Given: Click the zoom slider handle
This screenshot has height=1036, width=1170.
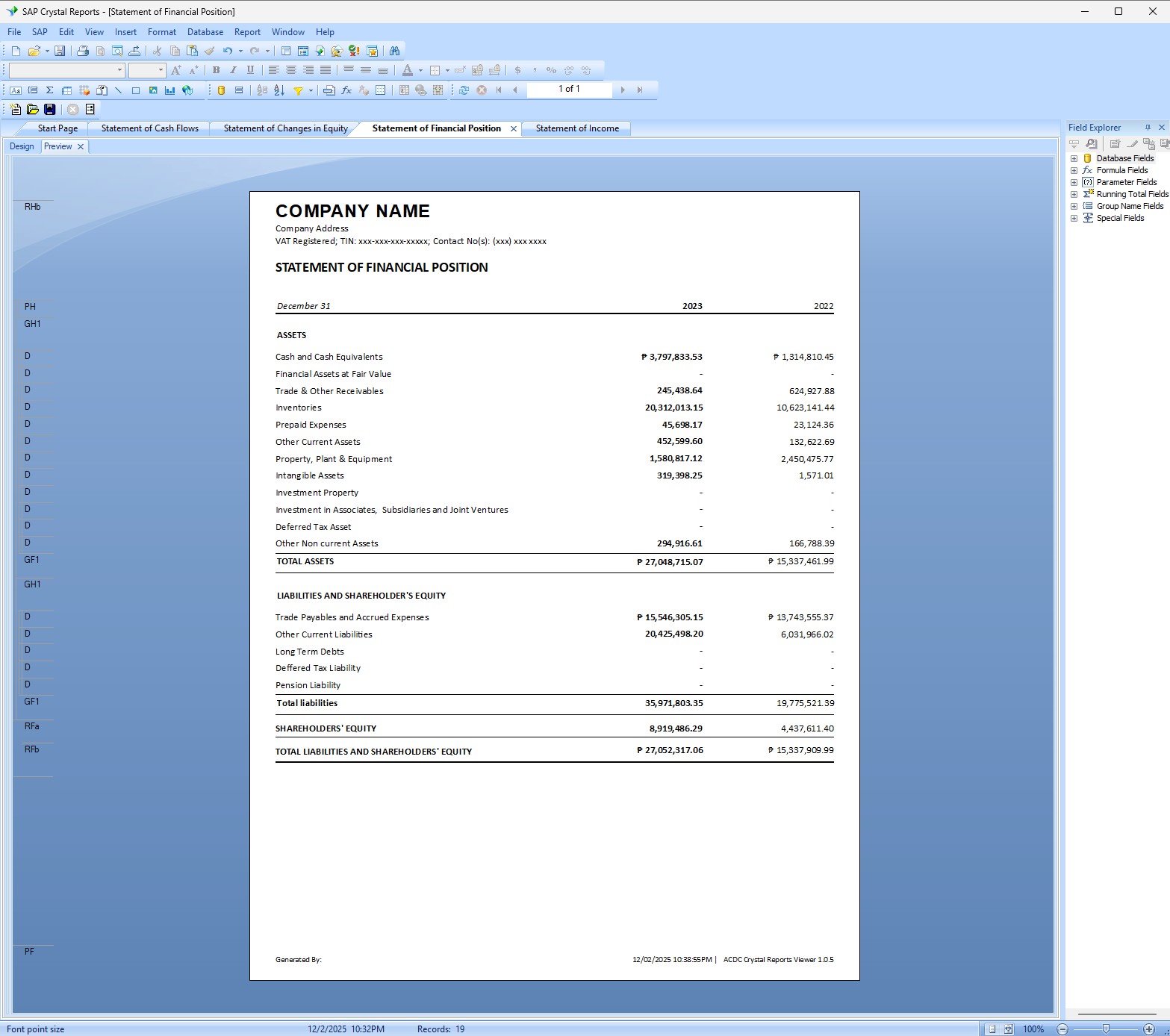Looking at the screenshot, I should pos(1106,1029).
